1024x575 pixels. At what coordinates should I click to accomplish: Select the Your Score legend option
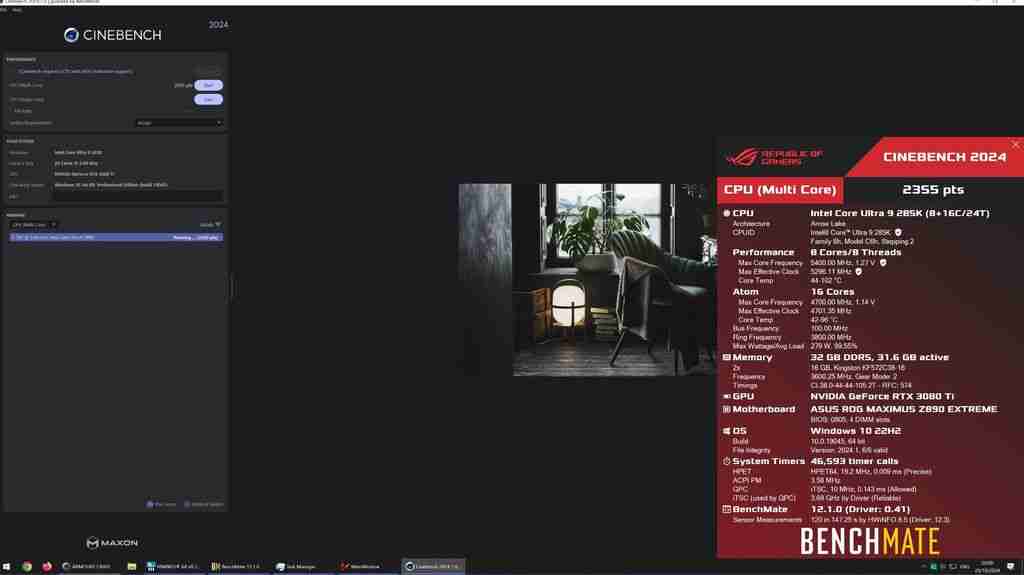pyautogui.click(x=161, y=504)
